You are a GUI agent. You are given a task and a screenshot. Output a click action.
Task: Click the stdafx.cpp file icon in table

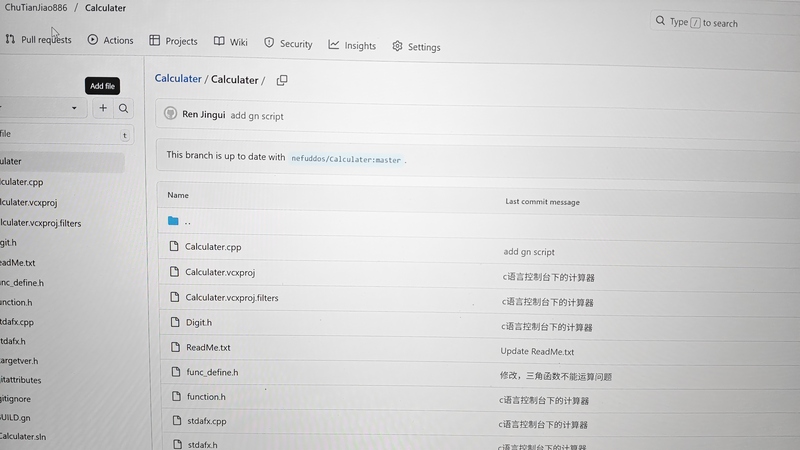177,420
